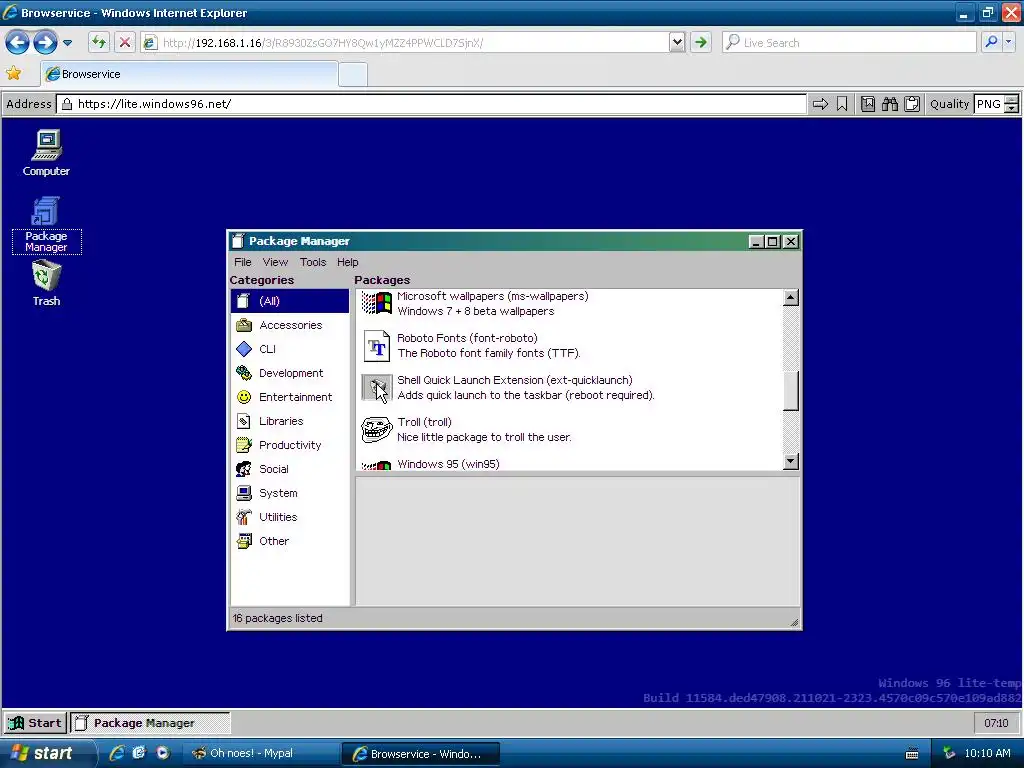Select the (All) category
Viewport: 1024px width, 768px height.
point(290,301)
